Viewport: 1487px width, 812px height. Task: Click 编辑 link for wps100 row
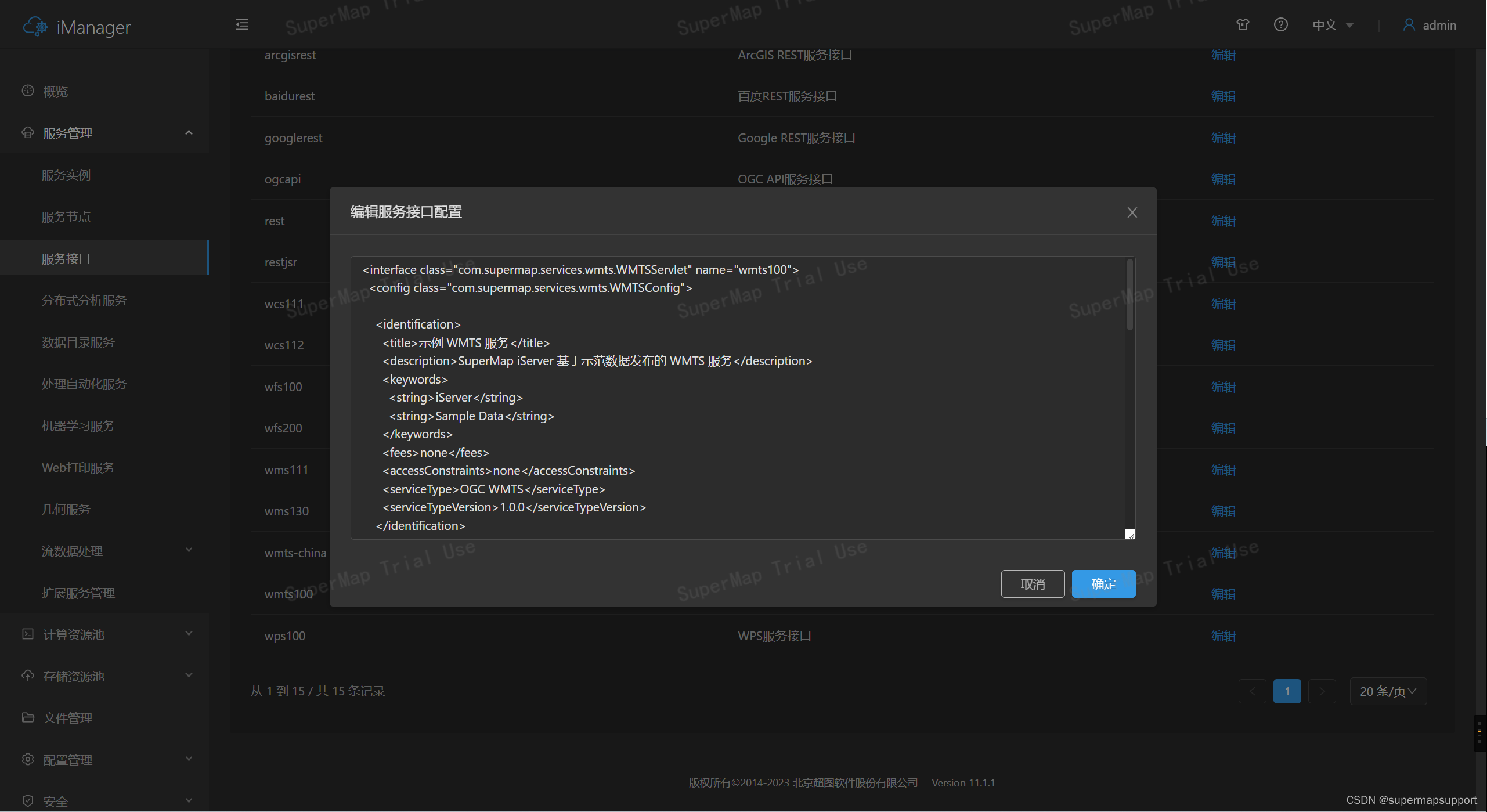pyautogui.click(x=1223, y=636)
